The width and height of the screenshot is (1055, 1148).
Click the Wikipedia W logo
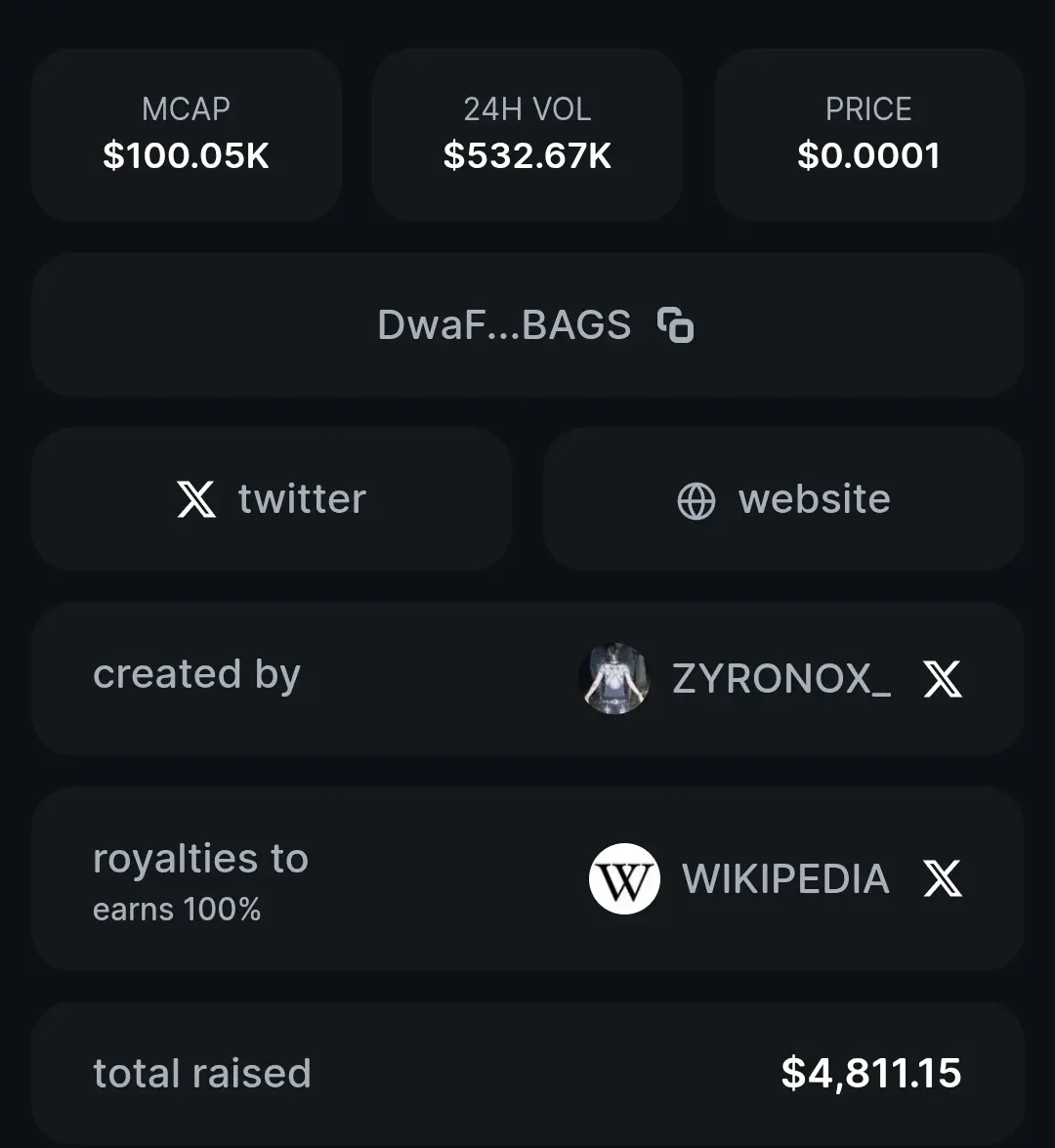click(624, 878)
